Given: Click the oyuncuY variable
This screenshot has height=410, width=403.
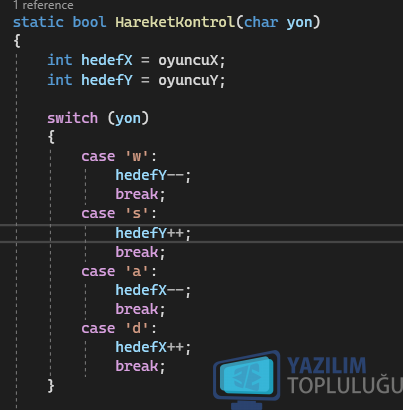Looking at the screenshot, I should [x=188, y=80].
